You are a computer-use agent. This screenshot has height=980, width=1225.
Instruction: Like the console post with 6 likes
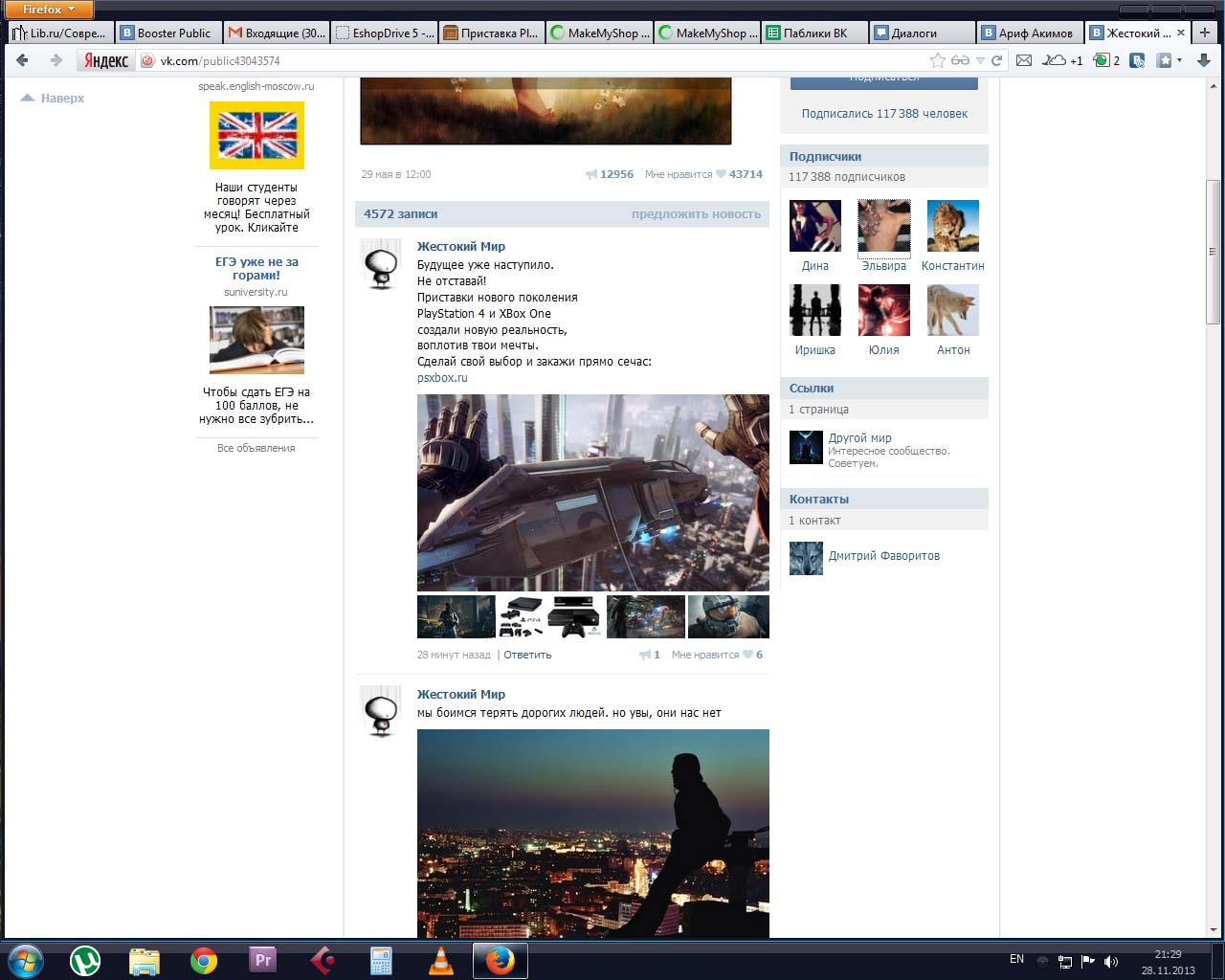pyautogui.click(x=717, y=655)
